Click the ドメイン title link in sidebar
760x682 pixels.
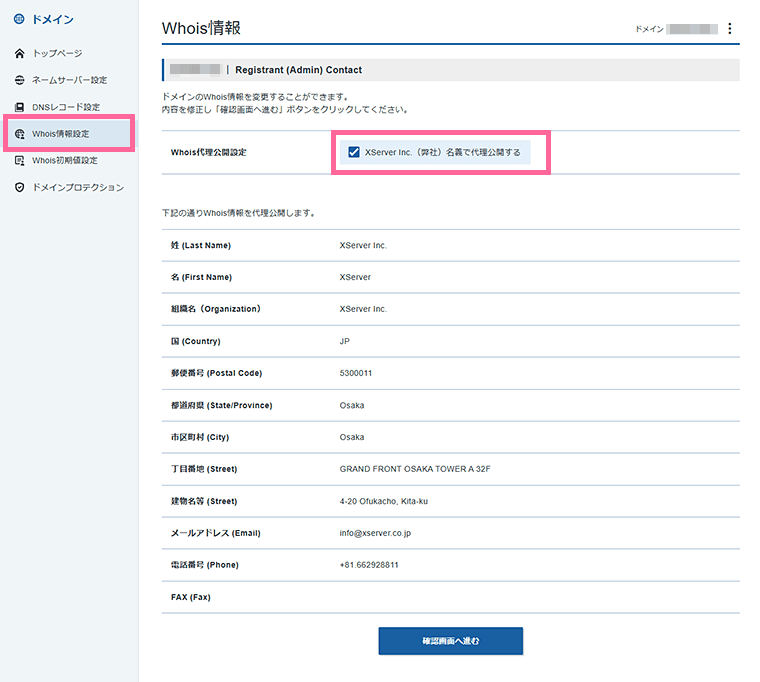coord(53,19)
